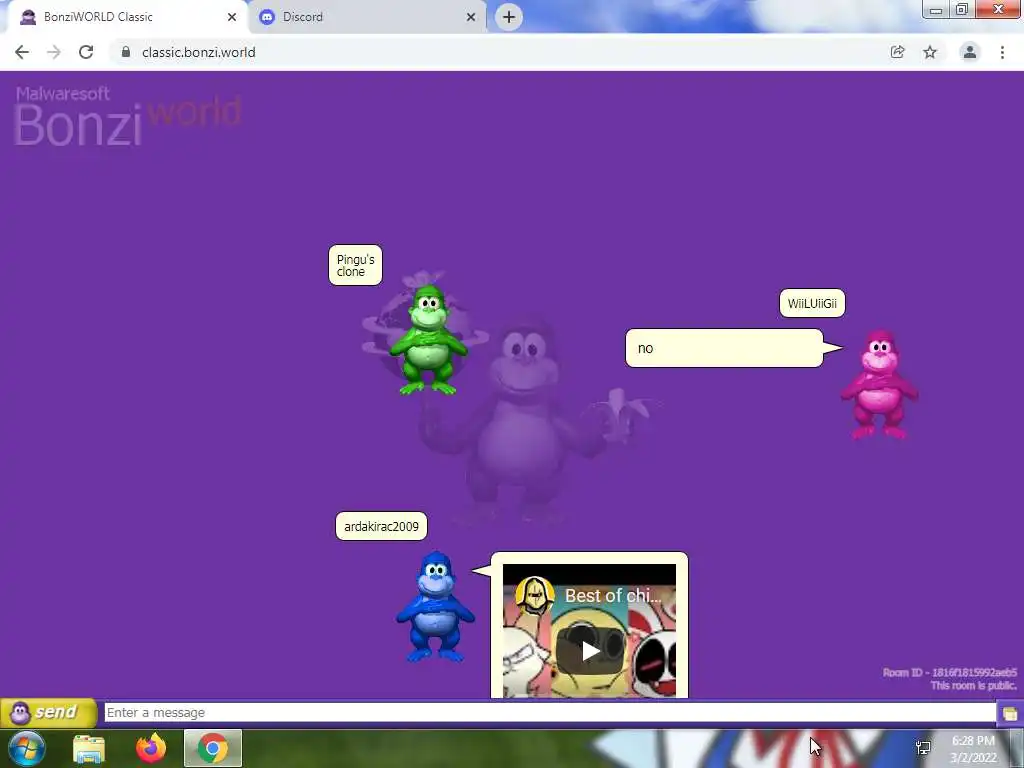Click the padlock site info icon
The width and height of the screenshot is (1024, 768).
pyautogui.click(x=126, y=52)
